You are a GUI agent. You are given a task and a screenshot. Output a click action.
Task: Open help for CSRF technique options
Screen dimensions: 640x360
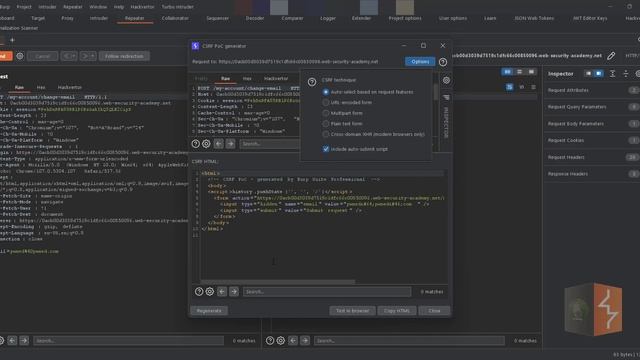click(312, 82)
